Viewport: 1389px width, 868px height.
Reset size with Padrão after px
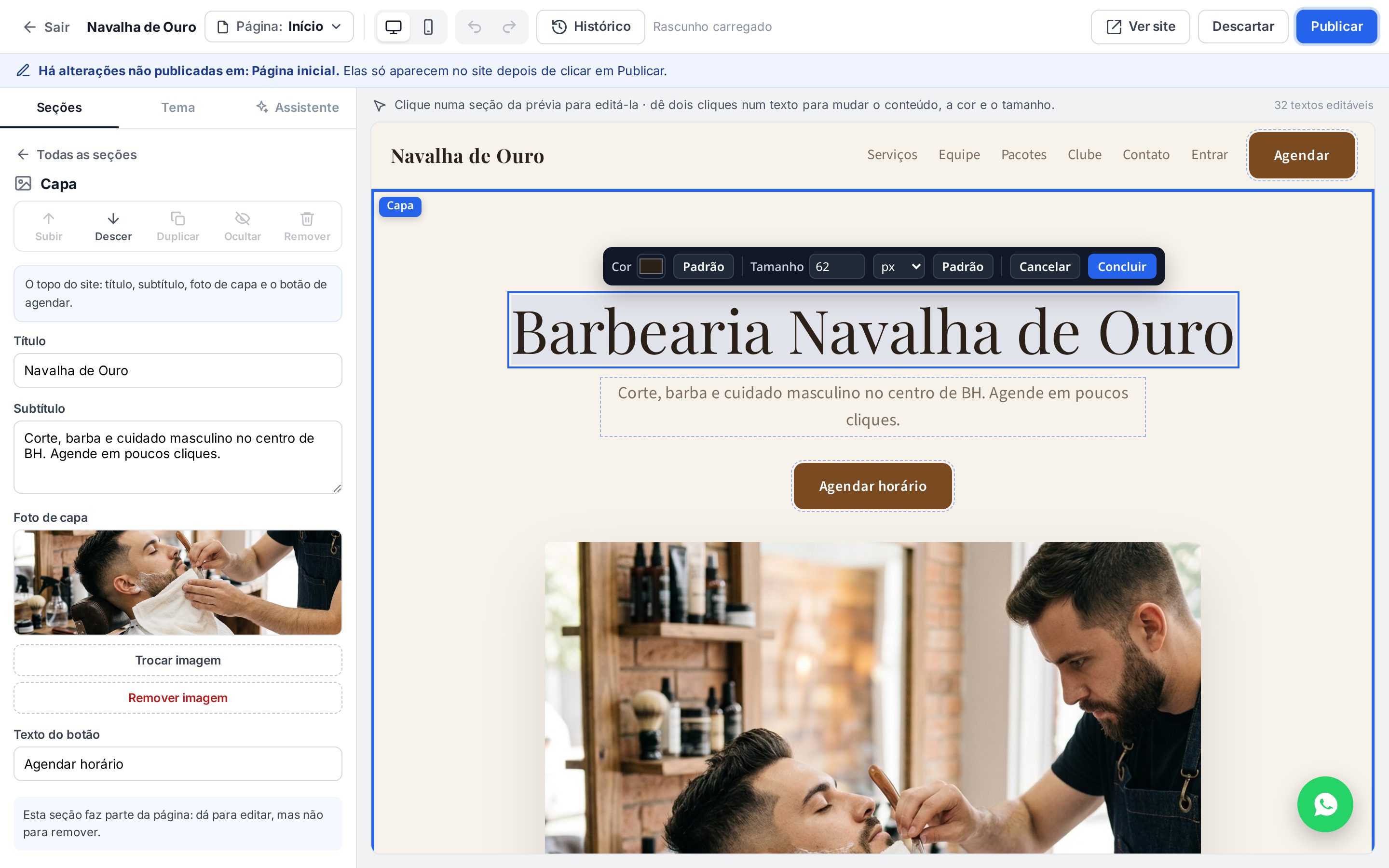coord(963,266)
